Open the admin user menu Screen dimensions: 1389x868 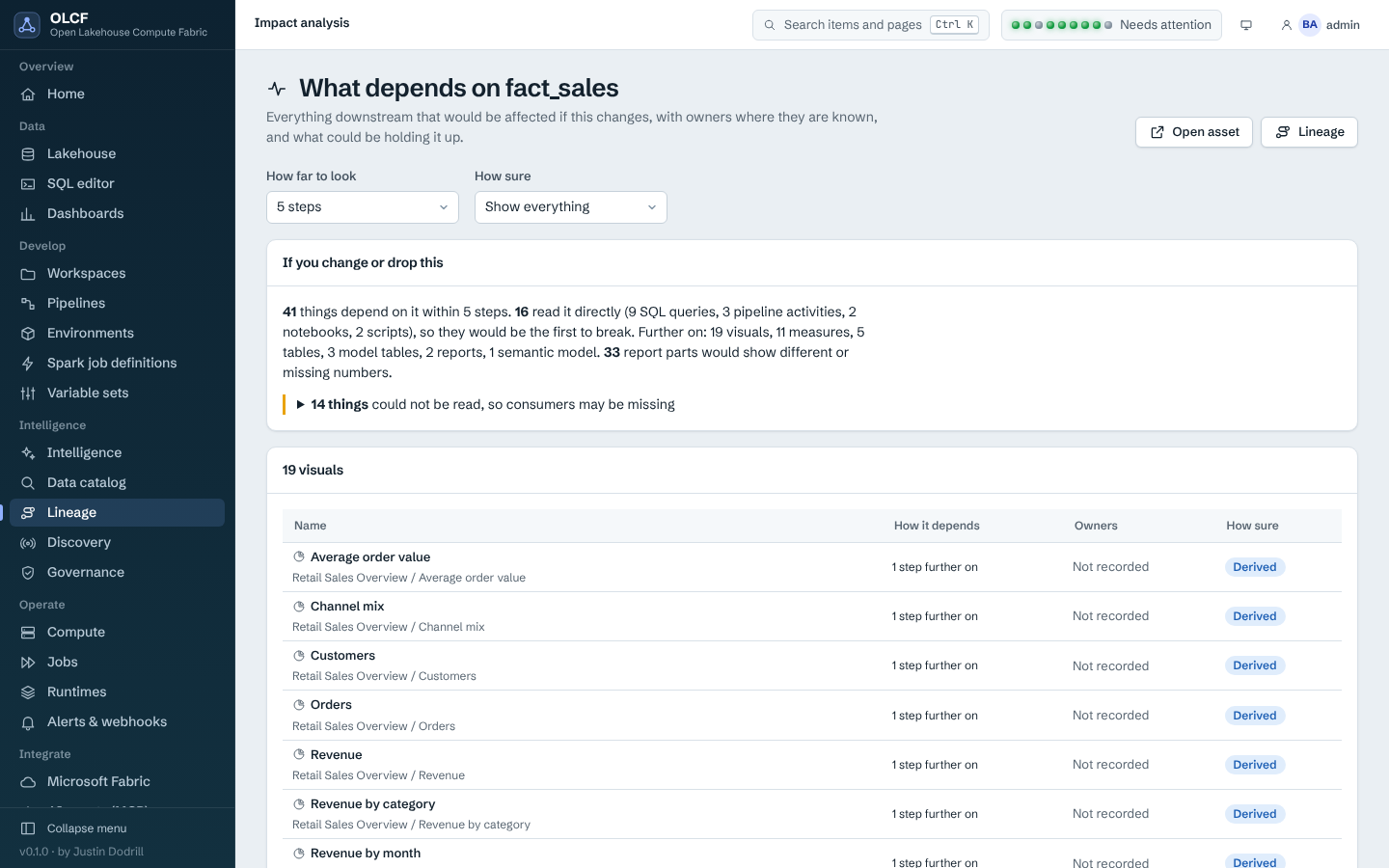click(x=1320, y=25)
